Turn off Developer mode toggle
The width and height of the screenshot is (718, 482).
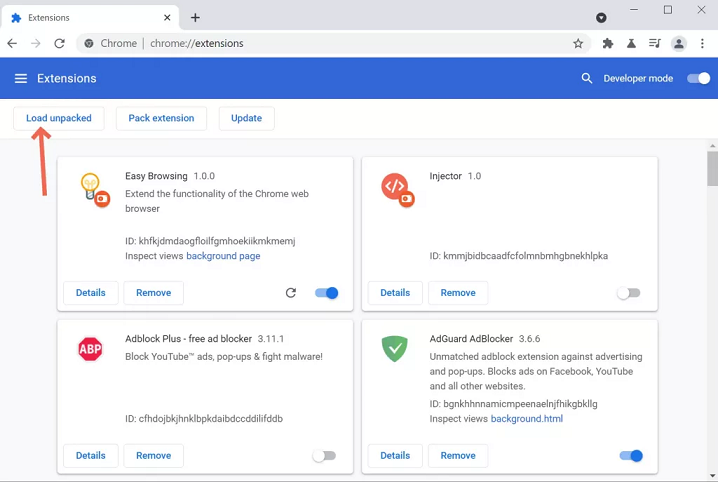click(x=698, y=78)
